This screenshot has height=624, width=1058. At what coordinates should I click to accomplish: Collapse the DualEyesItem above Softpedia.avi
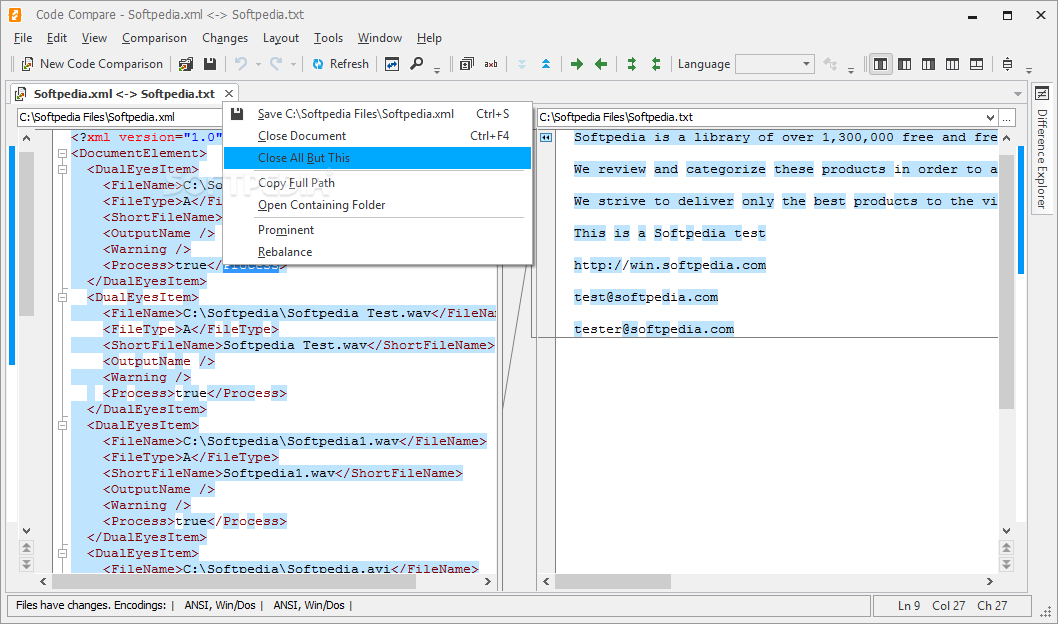pos(62,554)
